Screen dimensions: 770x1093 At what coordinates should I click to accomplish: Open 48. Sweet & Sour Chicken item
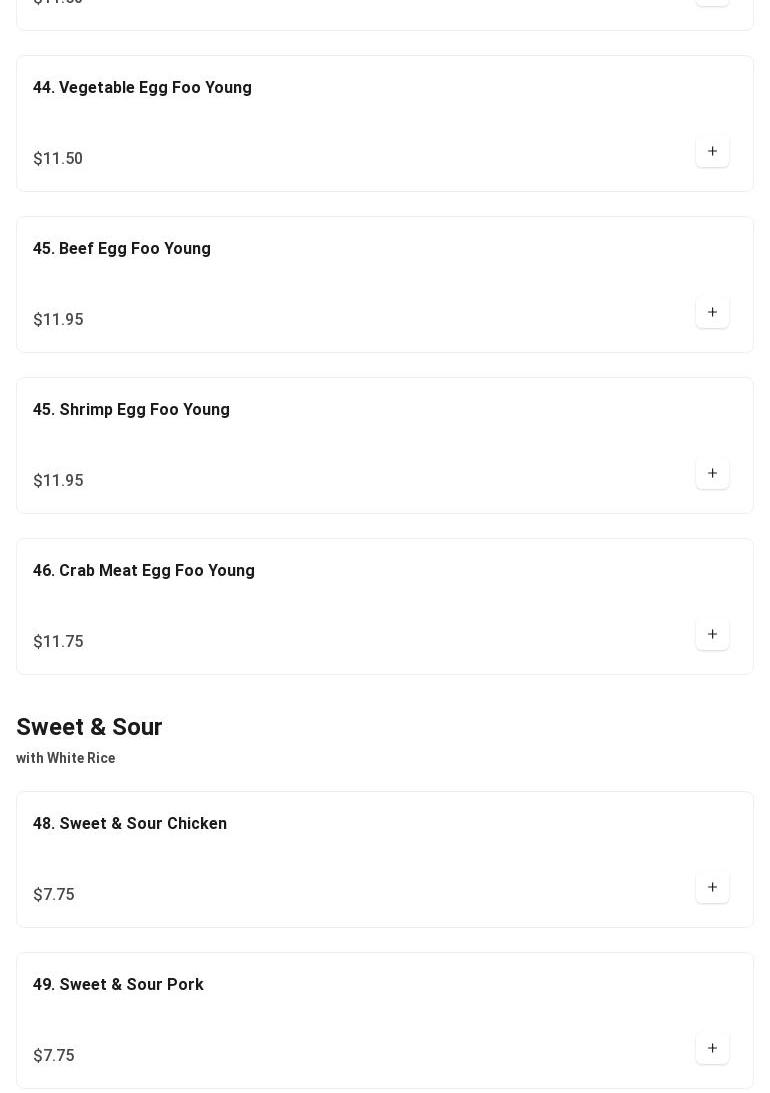point(129,824)
